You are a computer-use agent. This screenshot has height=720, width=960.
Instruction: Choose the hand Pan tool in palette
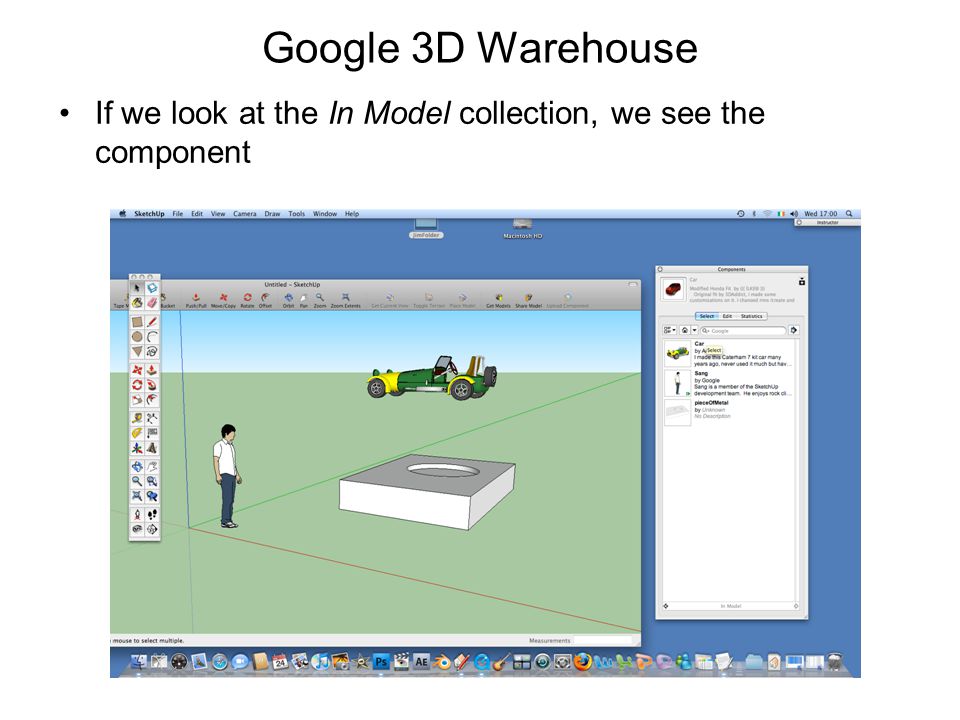pos(152,467)
